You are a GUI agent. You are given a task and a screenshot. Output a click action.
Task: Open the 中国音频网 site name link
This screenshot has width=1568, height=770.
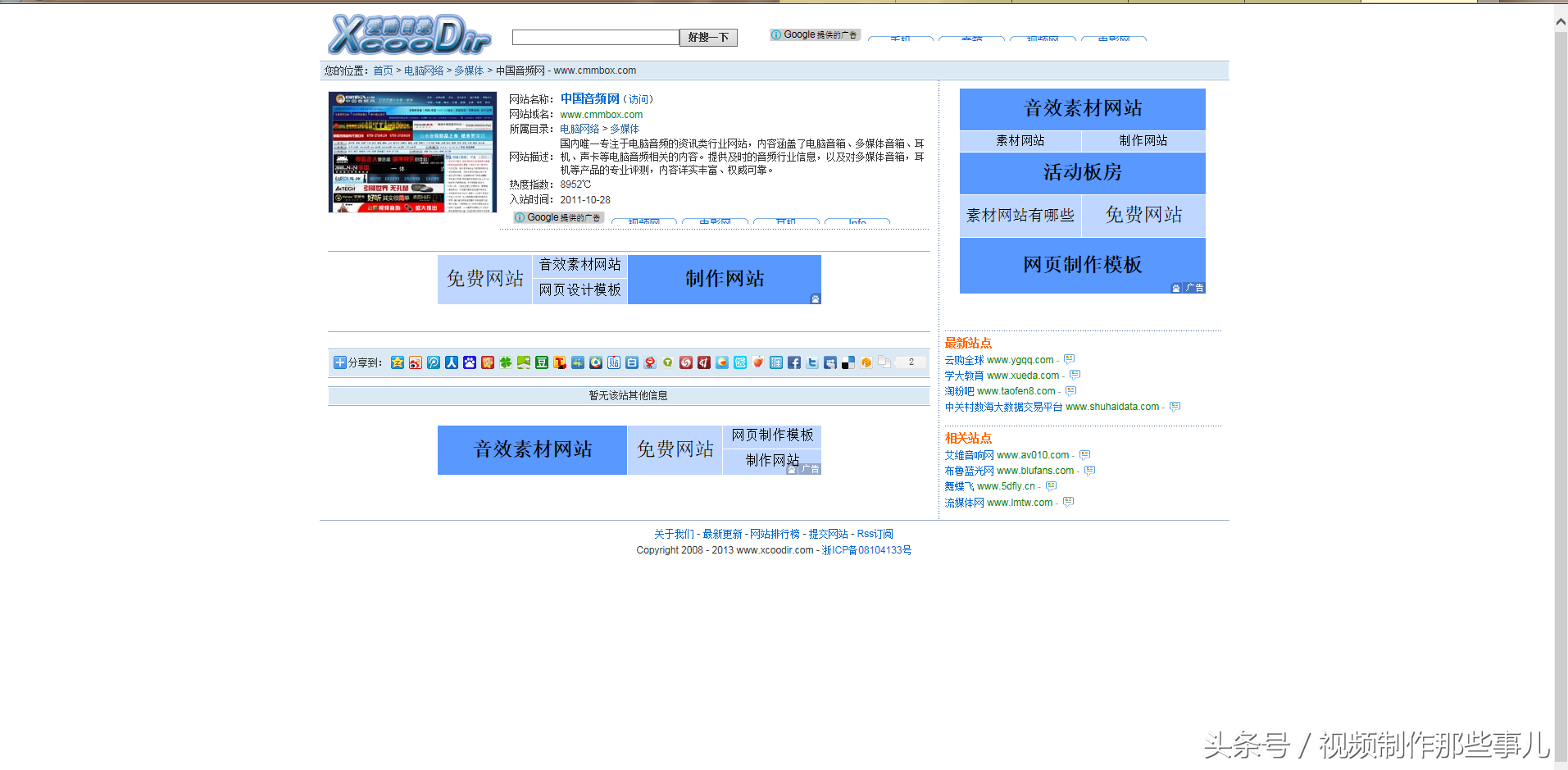pyautogui.click(x=590, y=98)
